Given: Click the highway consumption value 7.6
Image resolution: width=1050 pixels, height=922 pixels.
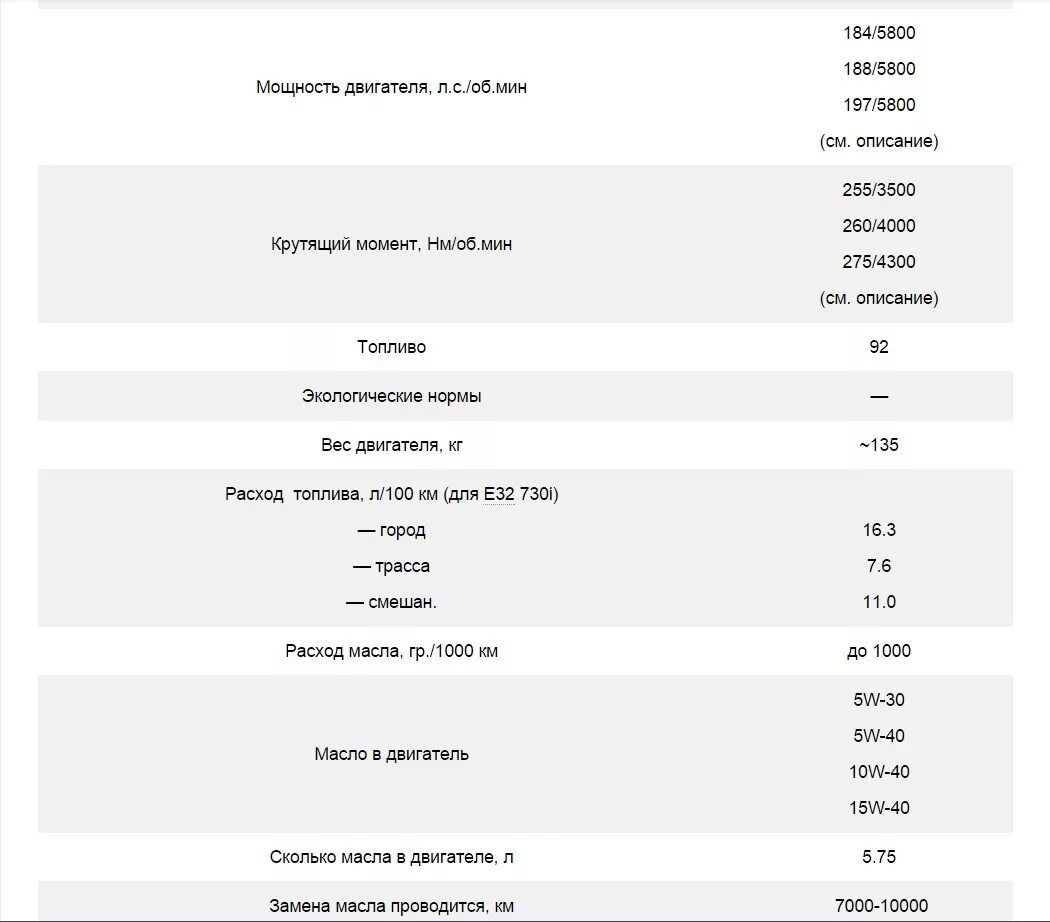Looking at the screenshot, I should tap(879, 566).
